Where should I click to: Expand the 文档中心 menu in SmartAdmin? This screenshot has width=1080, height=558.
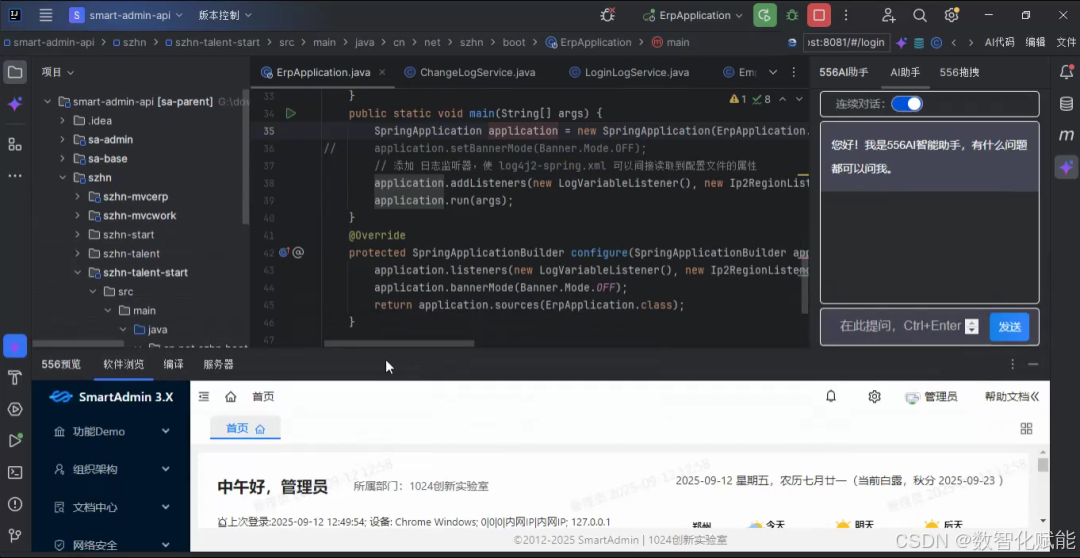click(112, 507)
